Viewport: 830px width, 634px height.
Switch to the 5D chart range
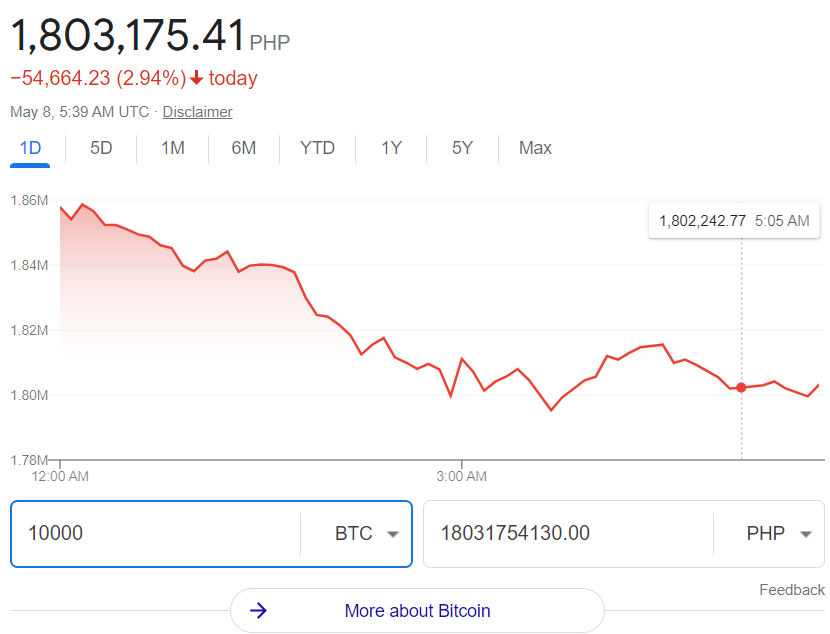pyautogui.click(x=101, y=148)
